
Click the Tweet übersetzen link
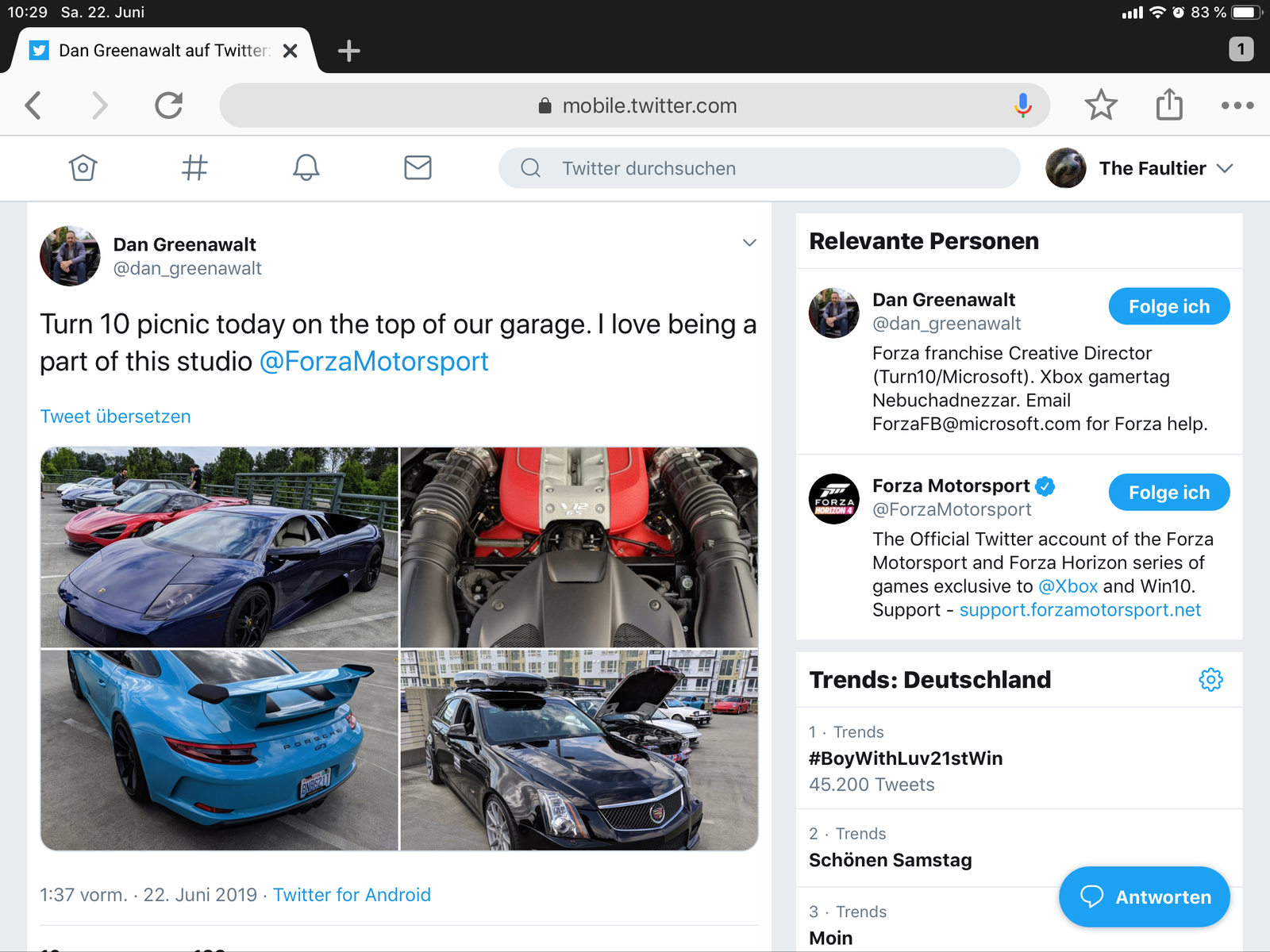pyautogui.click(x=116, y=416)
